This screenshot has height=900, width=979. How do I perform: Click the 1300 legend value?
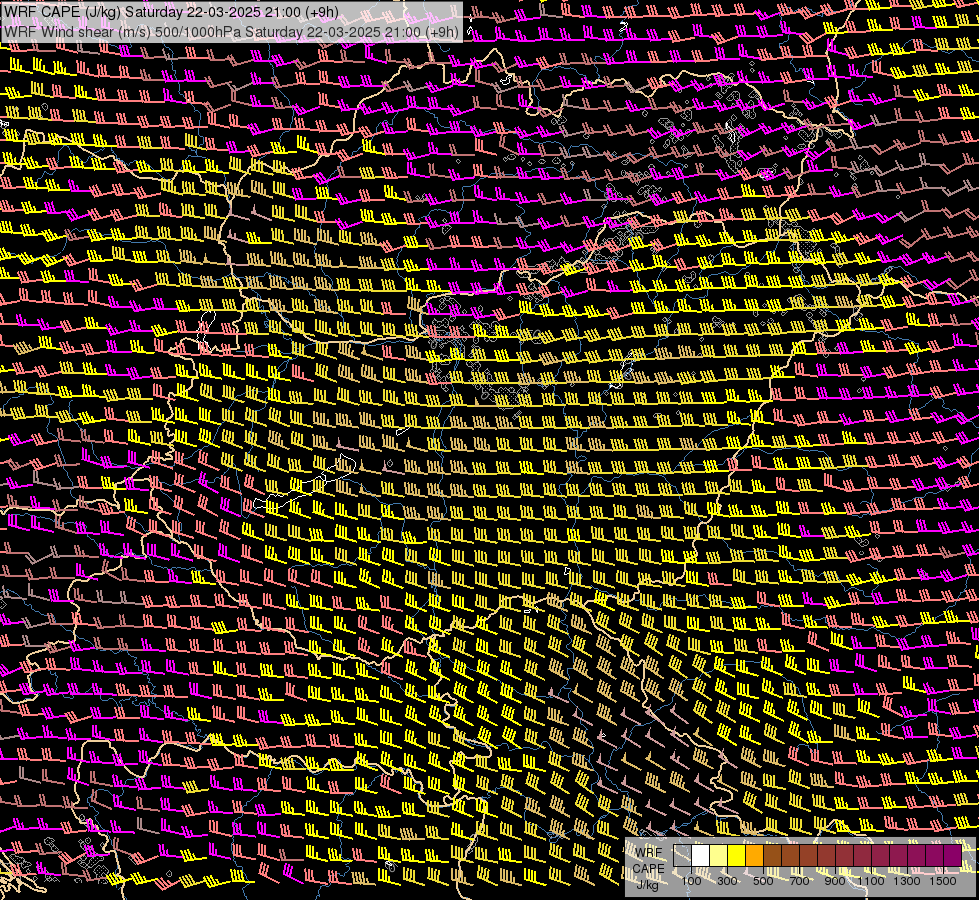point(907,881)
